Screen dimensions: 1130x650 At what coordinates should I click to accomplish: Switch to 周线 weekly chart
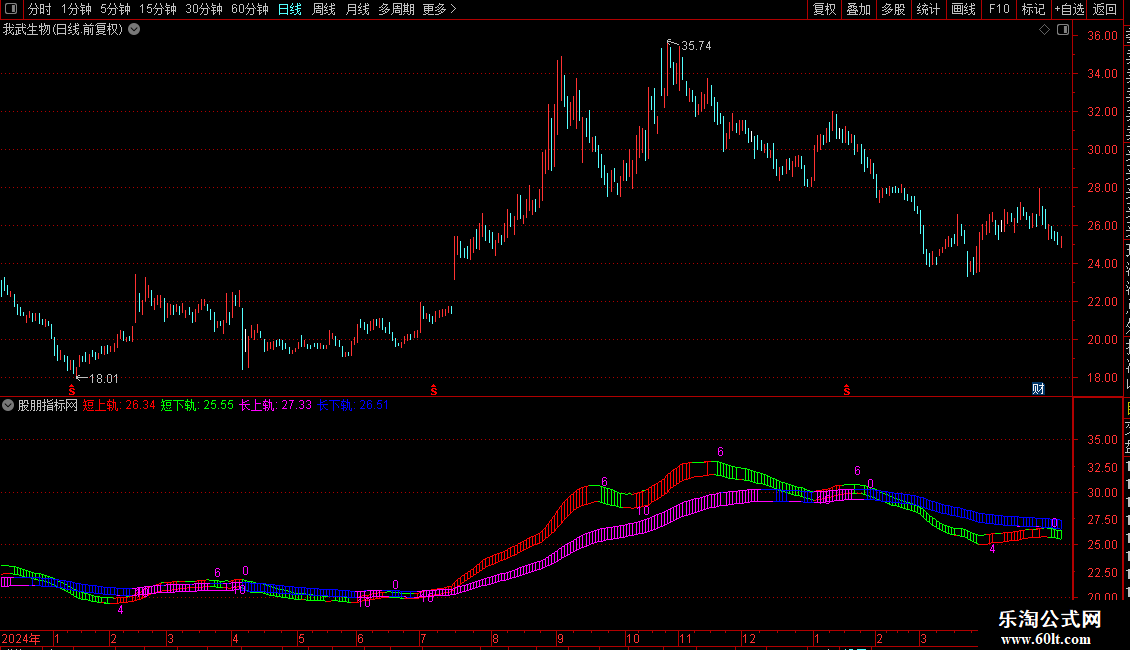tap(324, 9)
